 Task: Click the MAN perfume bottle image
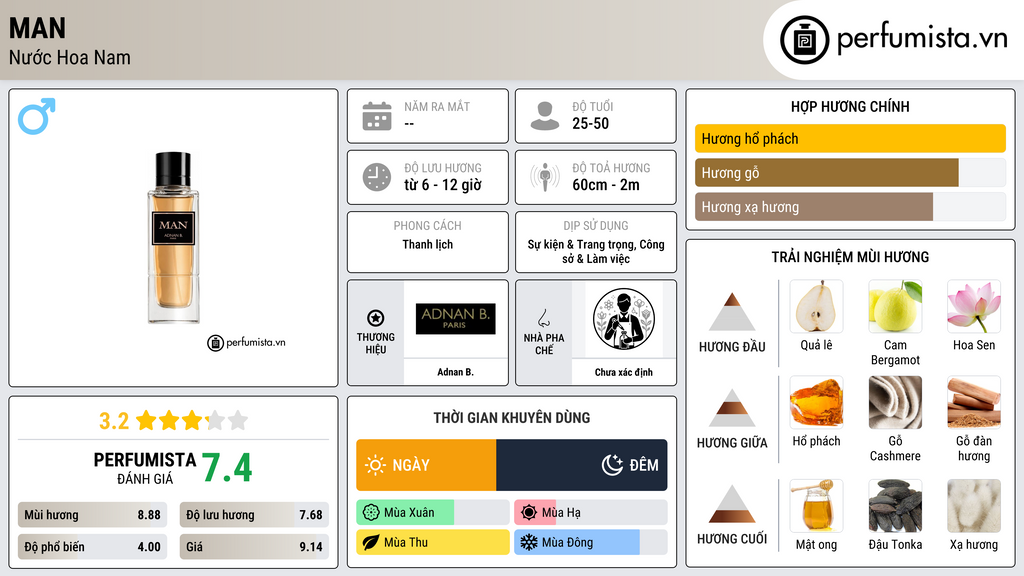click(x=173, y=238)
